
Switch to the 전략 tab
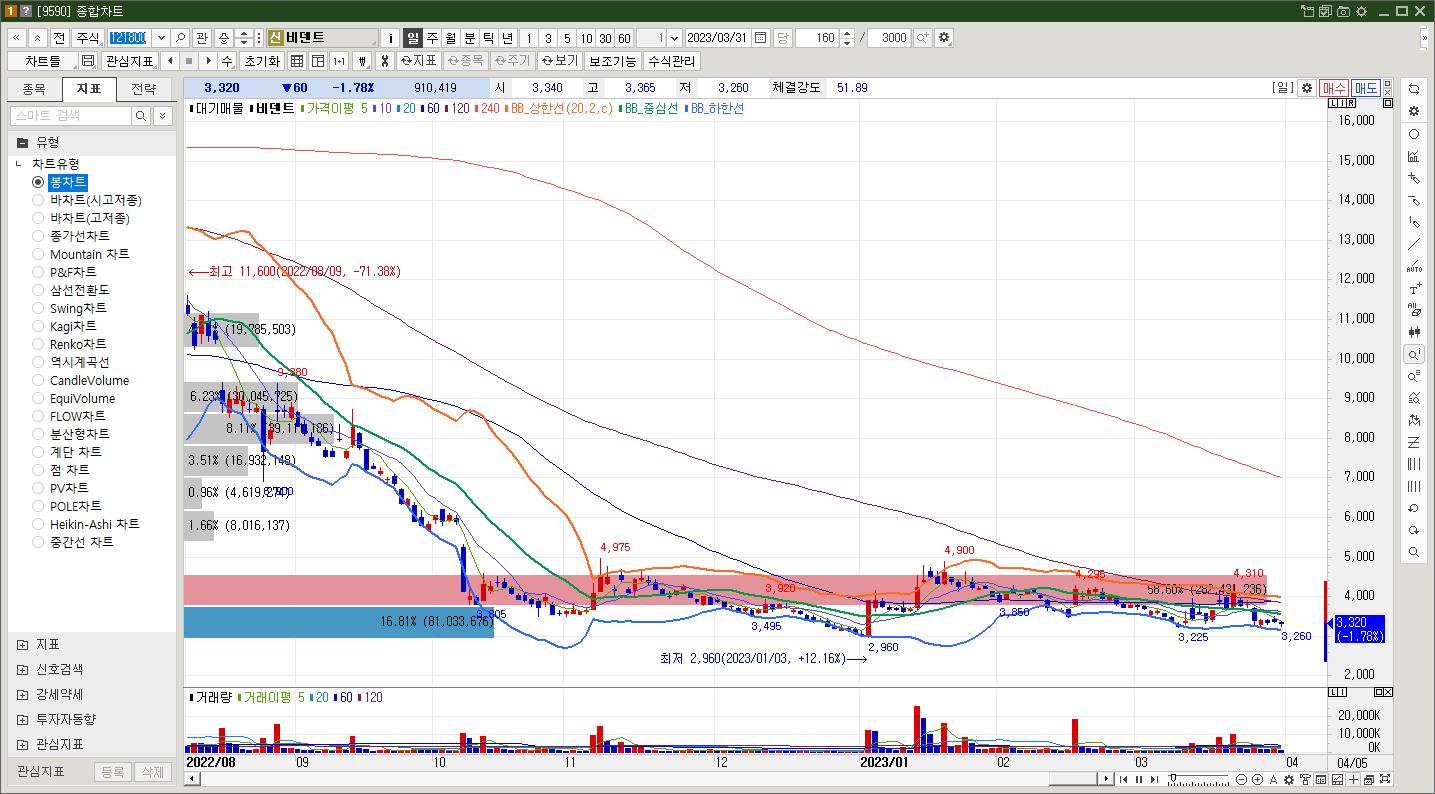pos(143,89)
